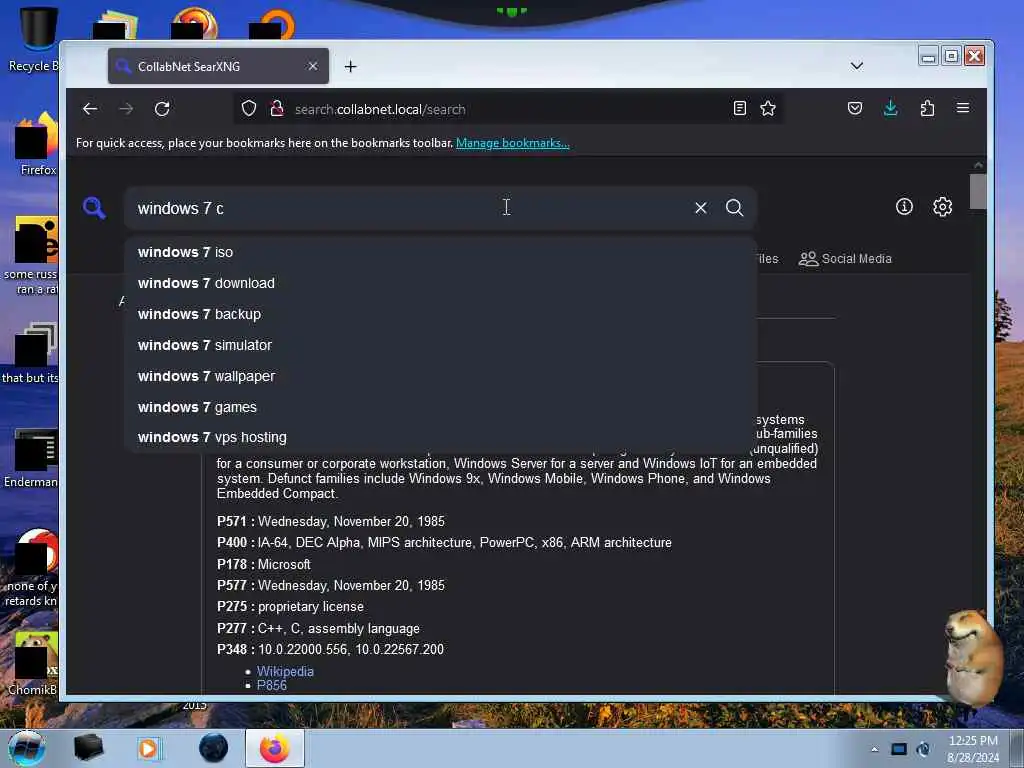The width and height of the screenshot is (1024, 768).
Task: Choose suggestion windows 7 iso
Action: tap(441, 252)
